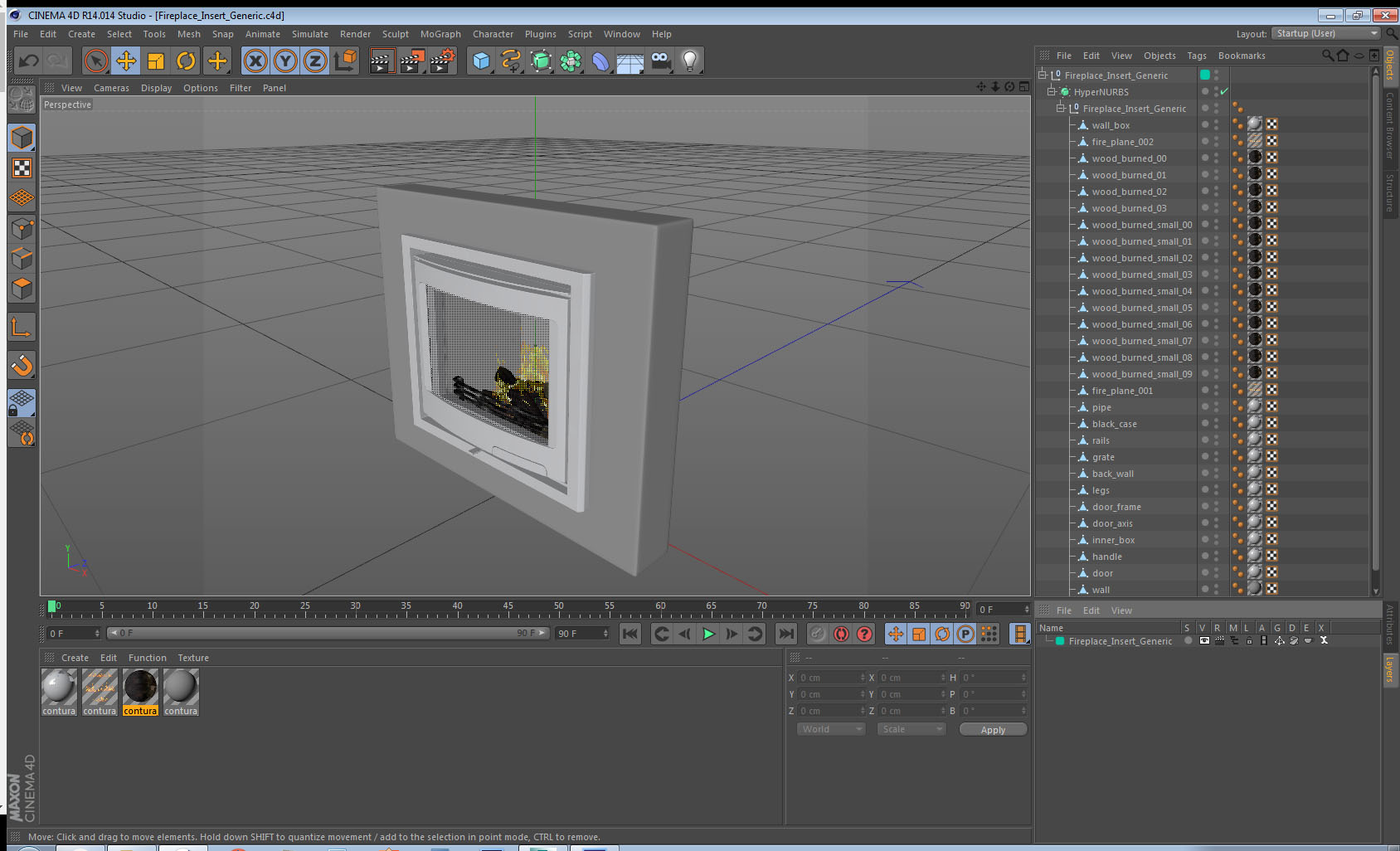Toggle HyperNURBS enabled checkmark
Viewport: 1400px width, 851px height.
(x=1224, y=91)
